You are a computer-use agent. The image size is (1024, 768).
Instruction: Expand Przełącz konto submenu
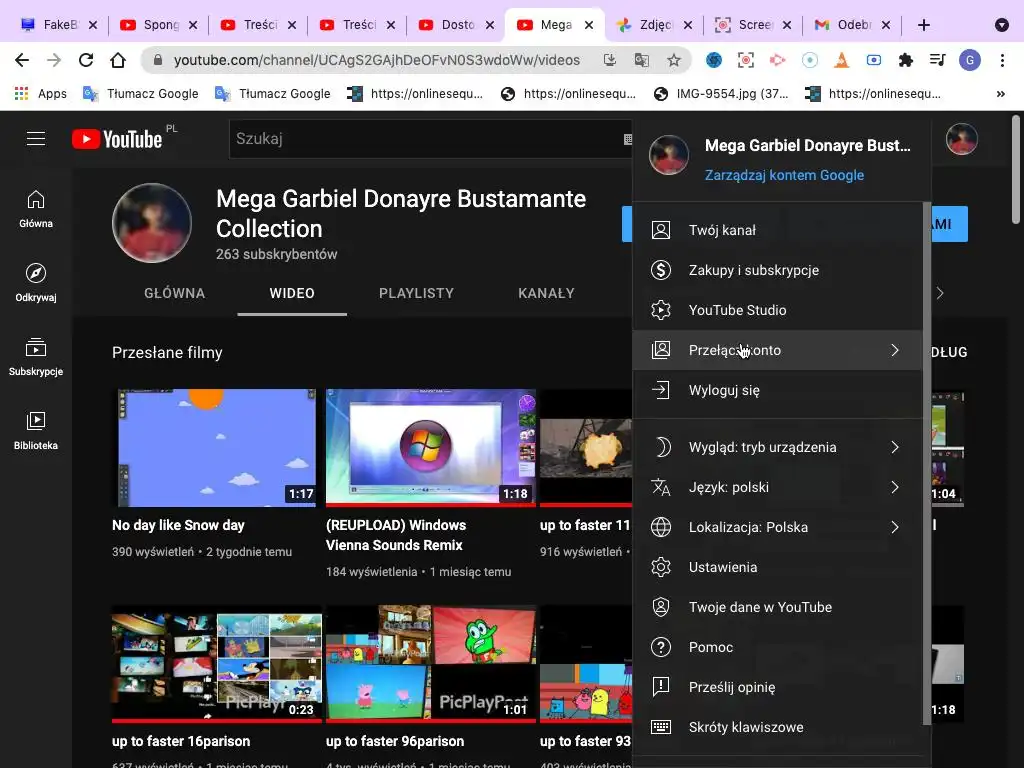[777, 350]
